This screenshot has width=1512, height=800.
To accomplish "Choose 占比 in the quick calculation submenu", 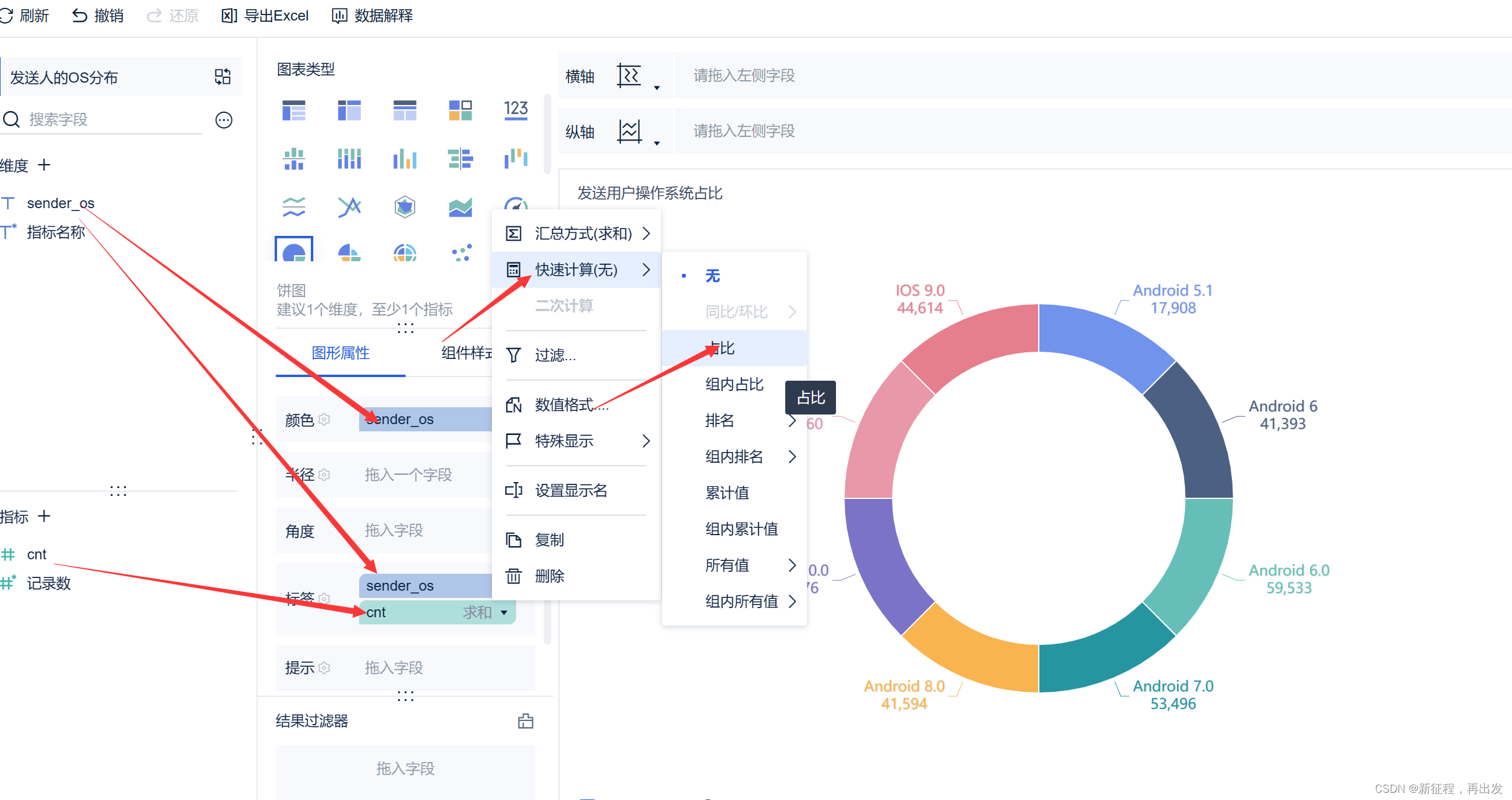I will [735, 348].
